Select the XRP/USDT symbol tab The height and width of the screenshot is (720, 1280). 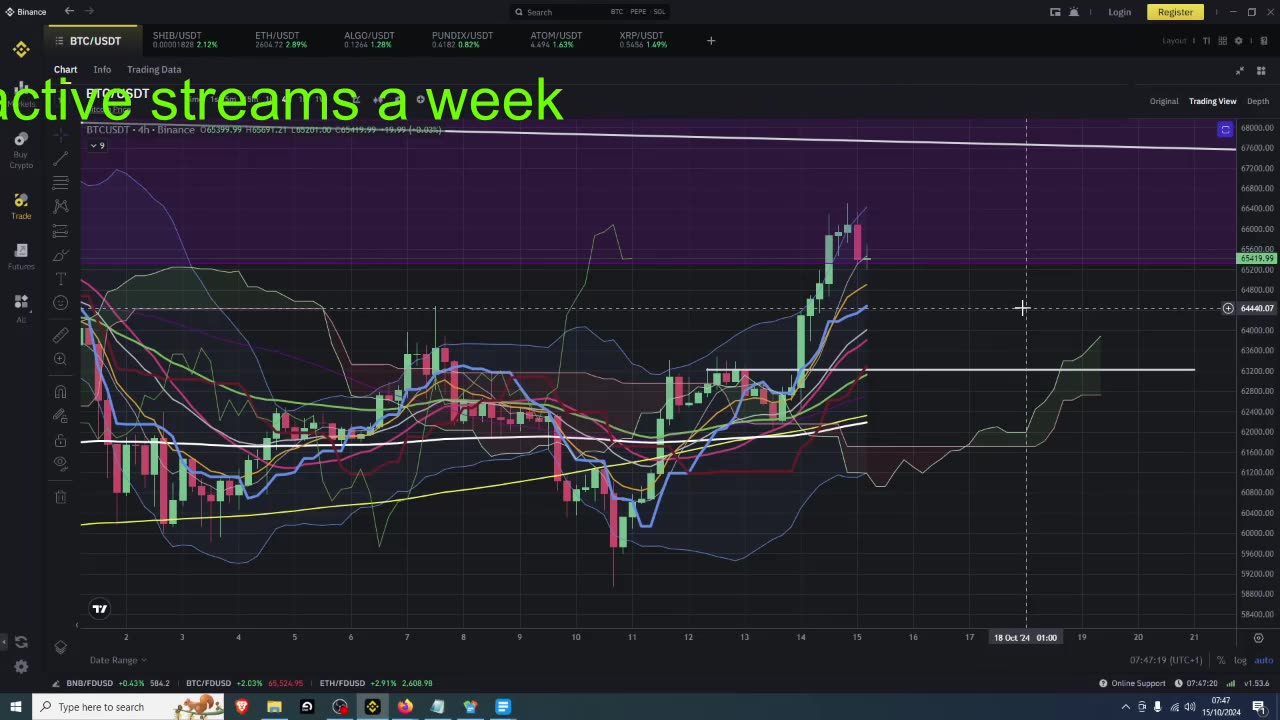(x=642, y=40)
